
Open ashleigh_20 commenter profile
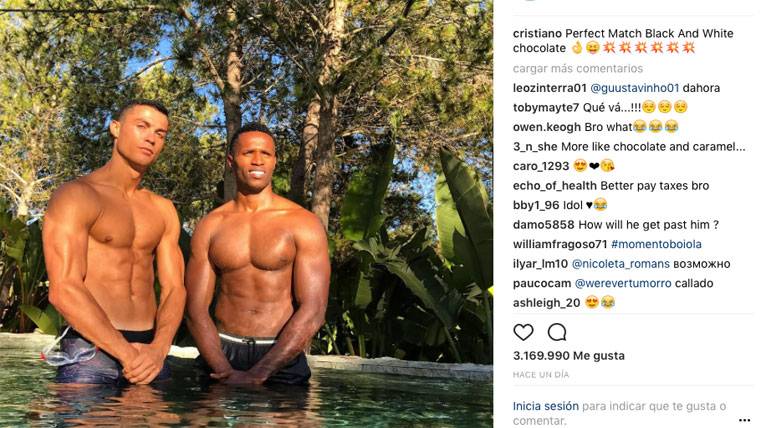click(546, 303)
